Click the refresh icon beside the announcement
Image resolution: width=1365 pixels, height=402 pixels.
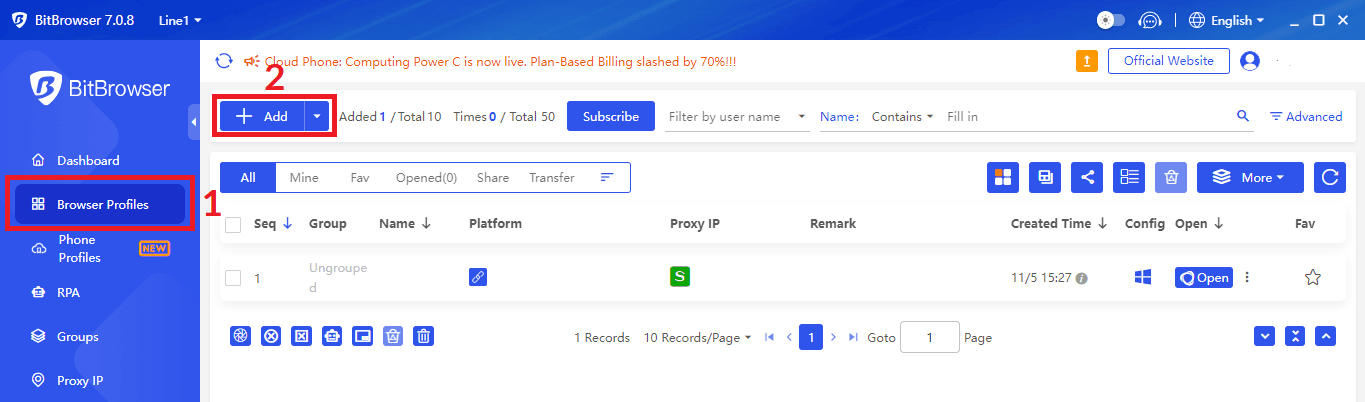click(225, 61)
